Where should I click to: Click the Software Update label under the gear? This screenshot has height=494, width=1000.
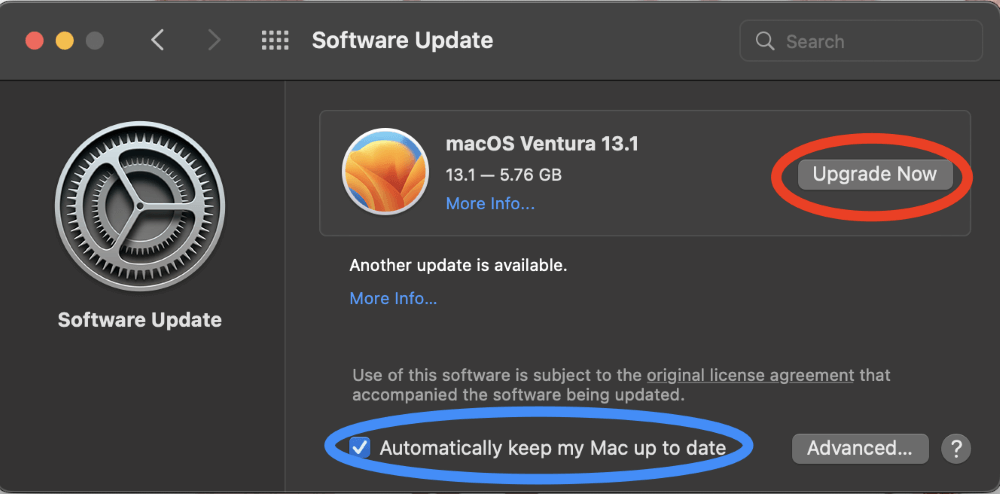coord(140,320)
